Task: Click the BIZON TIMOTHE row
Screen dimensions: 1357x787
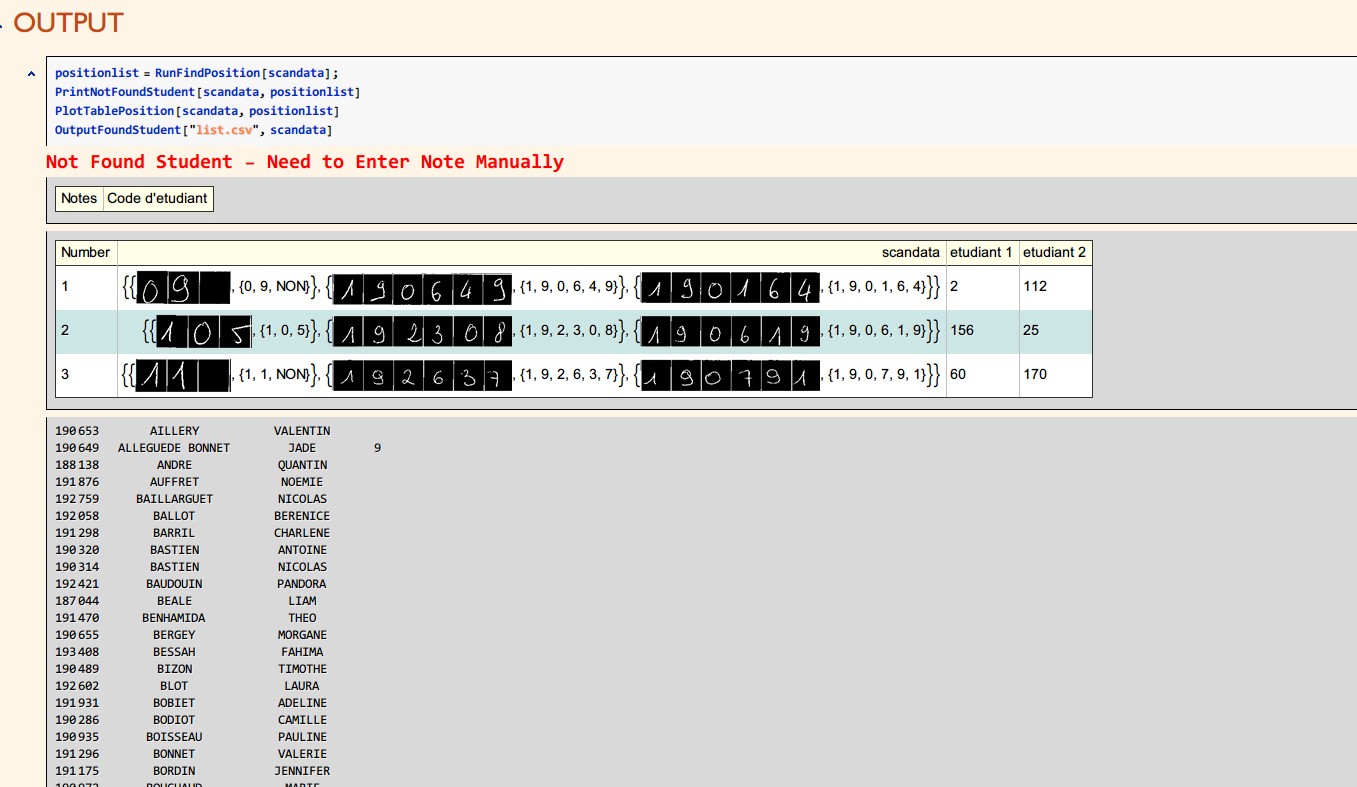Action: pyautogui.click(x=192, y=669)
